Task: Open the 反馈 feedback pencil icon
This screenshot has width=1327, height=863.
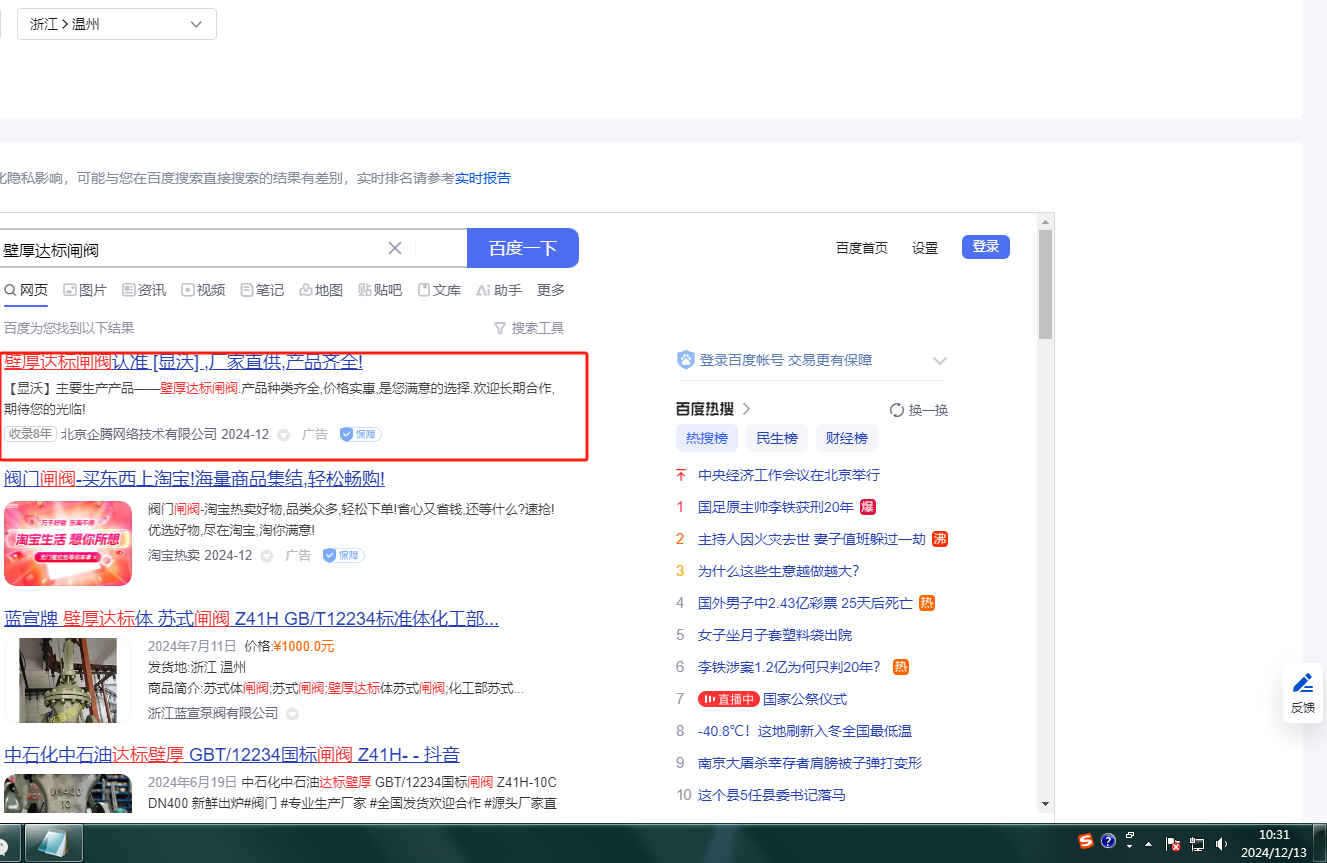Action: click(1302, 683)
